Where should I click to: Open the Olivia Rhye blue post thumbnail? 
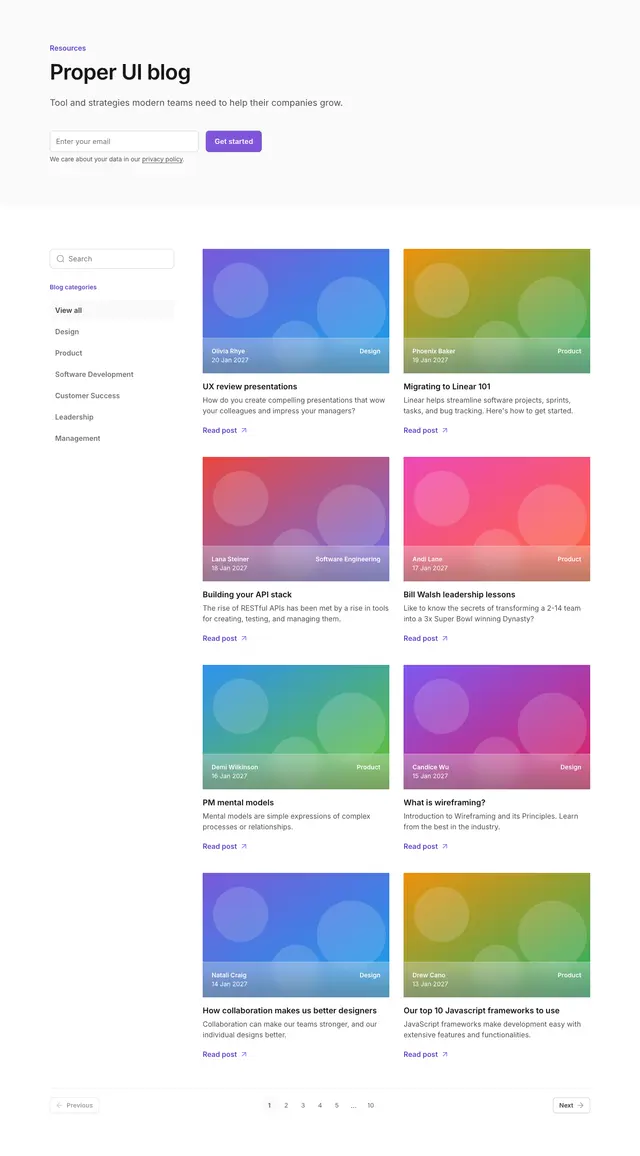click(x=296, y=311)
